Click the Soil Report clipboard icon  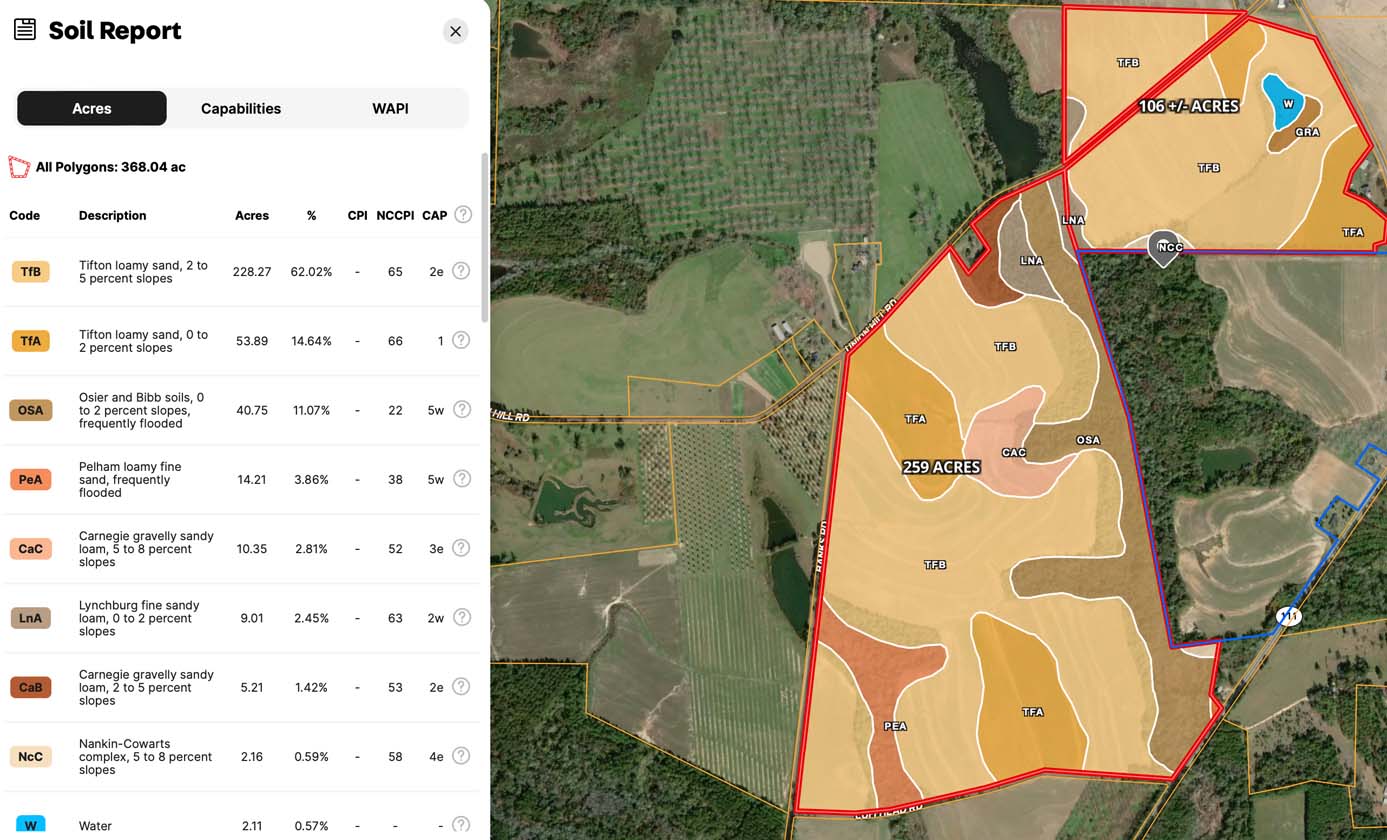(x=24, y=29)
